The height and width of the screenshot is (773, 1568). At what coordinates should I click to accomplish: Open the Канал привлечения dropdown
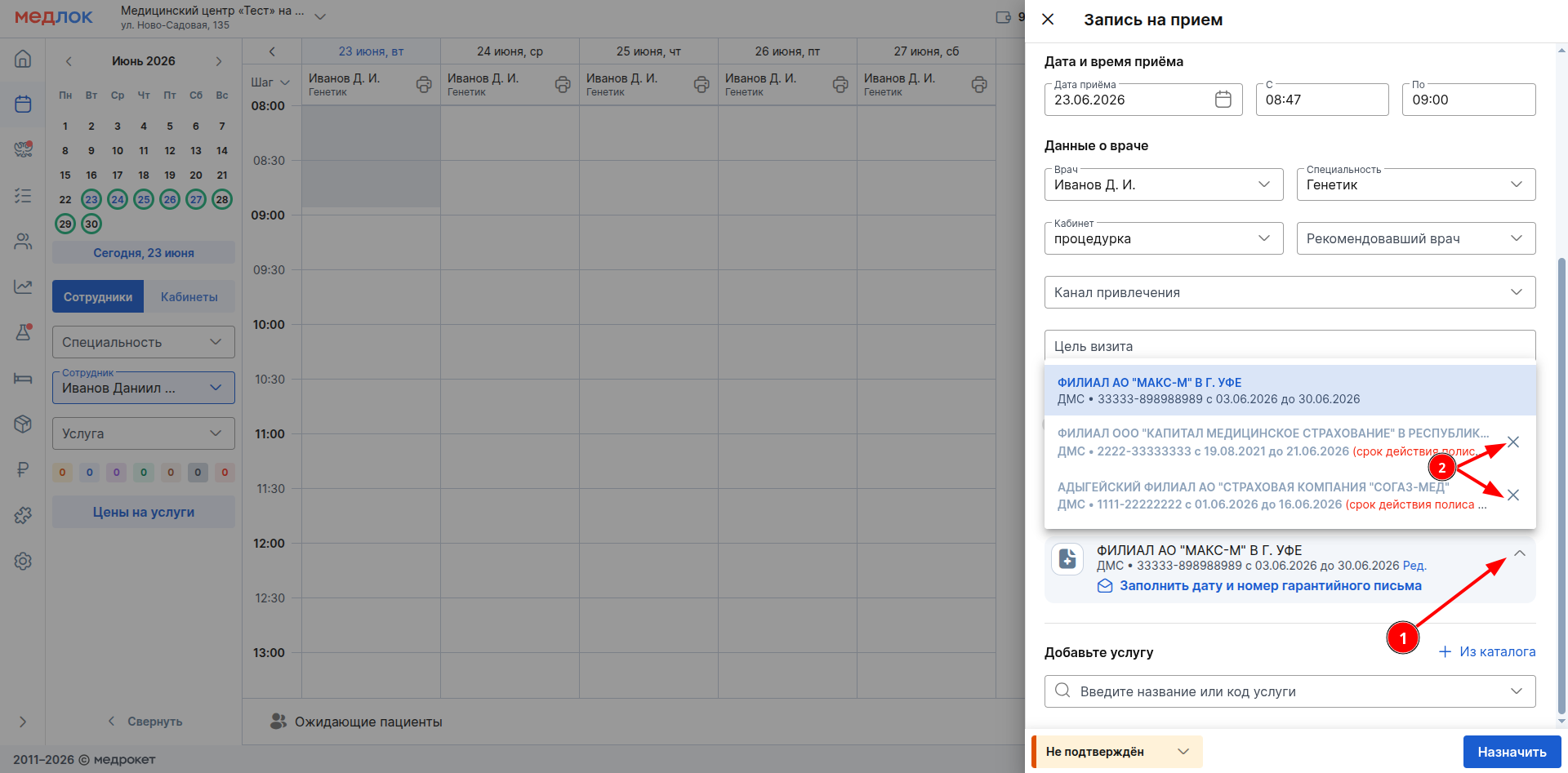click(1290, 292)
